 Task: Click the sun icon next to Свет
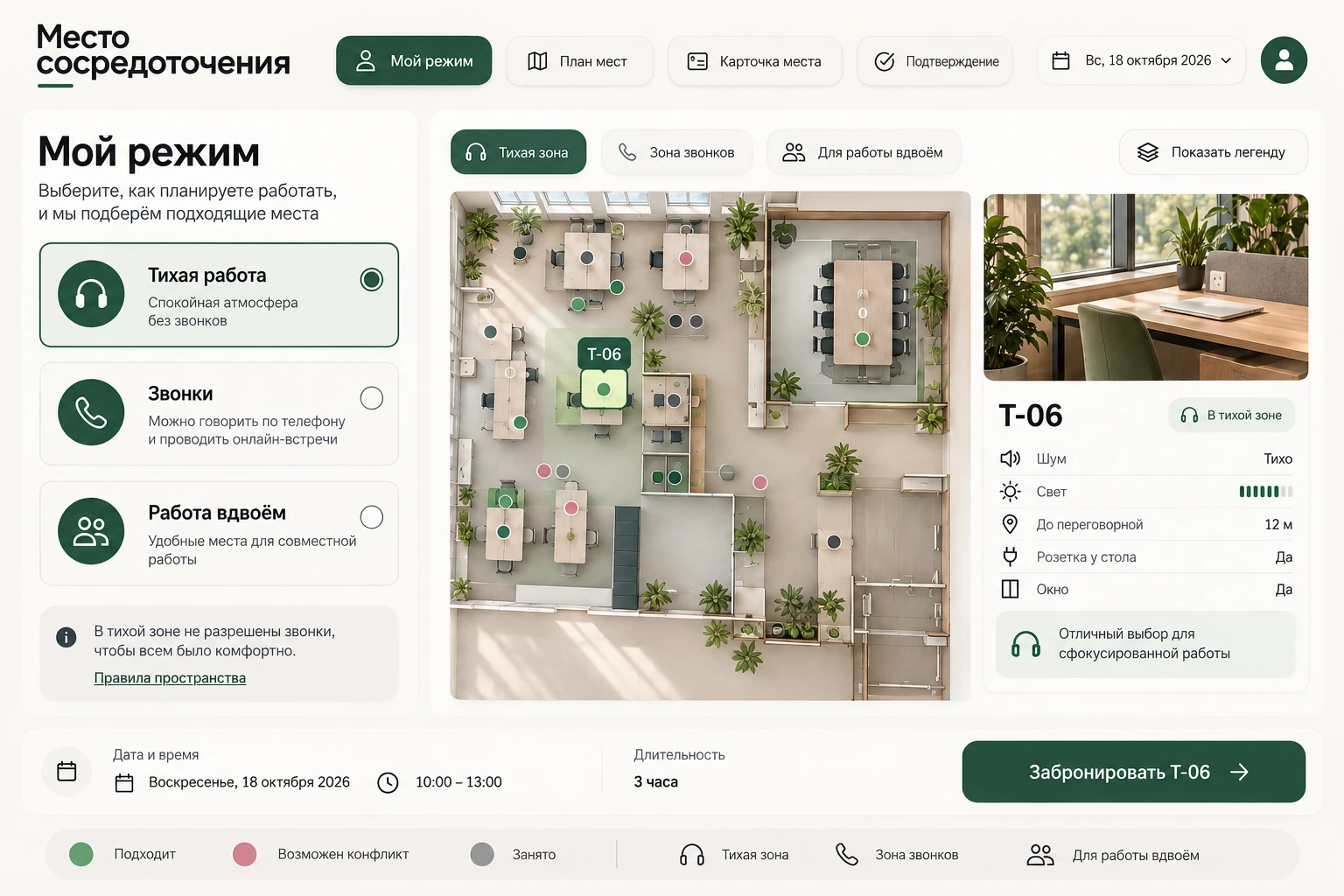click(1010, 492)
